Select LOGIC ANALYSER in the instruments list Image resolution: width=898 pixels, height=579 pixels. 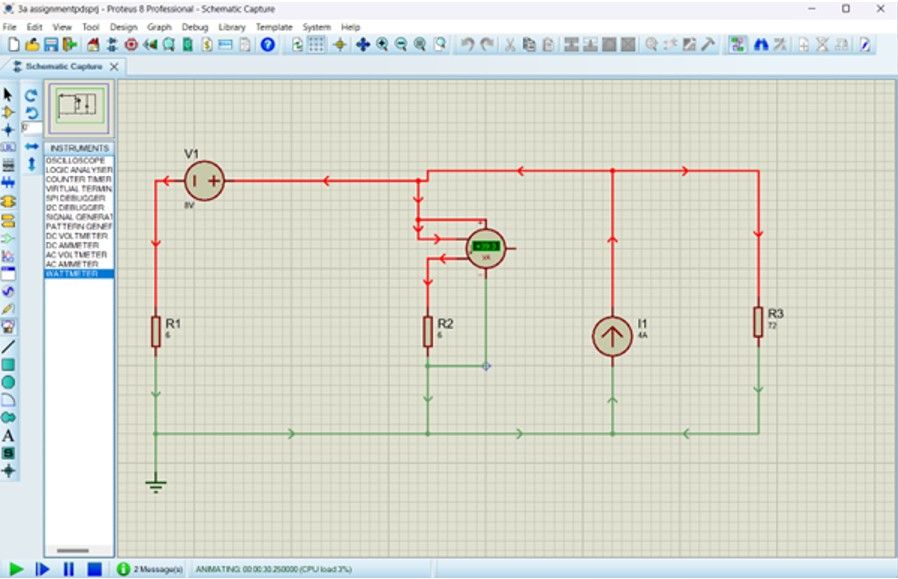(79, 170)
